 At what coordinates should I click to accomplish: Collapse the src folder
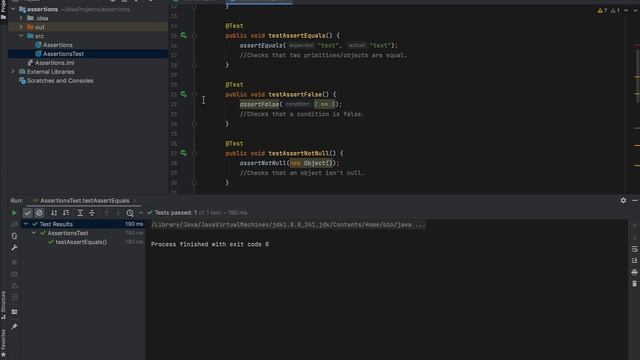pos(21,36)
